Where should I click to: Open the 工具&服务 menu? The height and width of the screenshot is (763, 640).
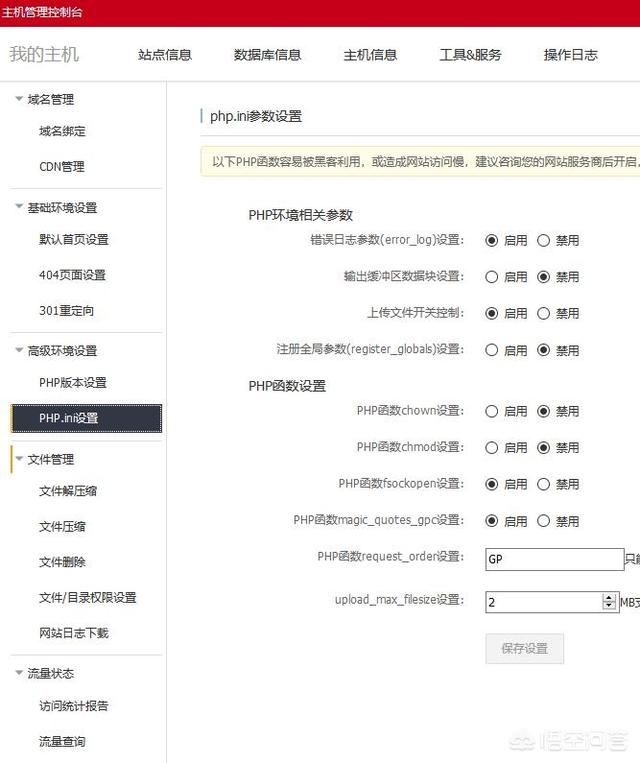[470, 55]
